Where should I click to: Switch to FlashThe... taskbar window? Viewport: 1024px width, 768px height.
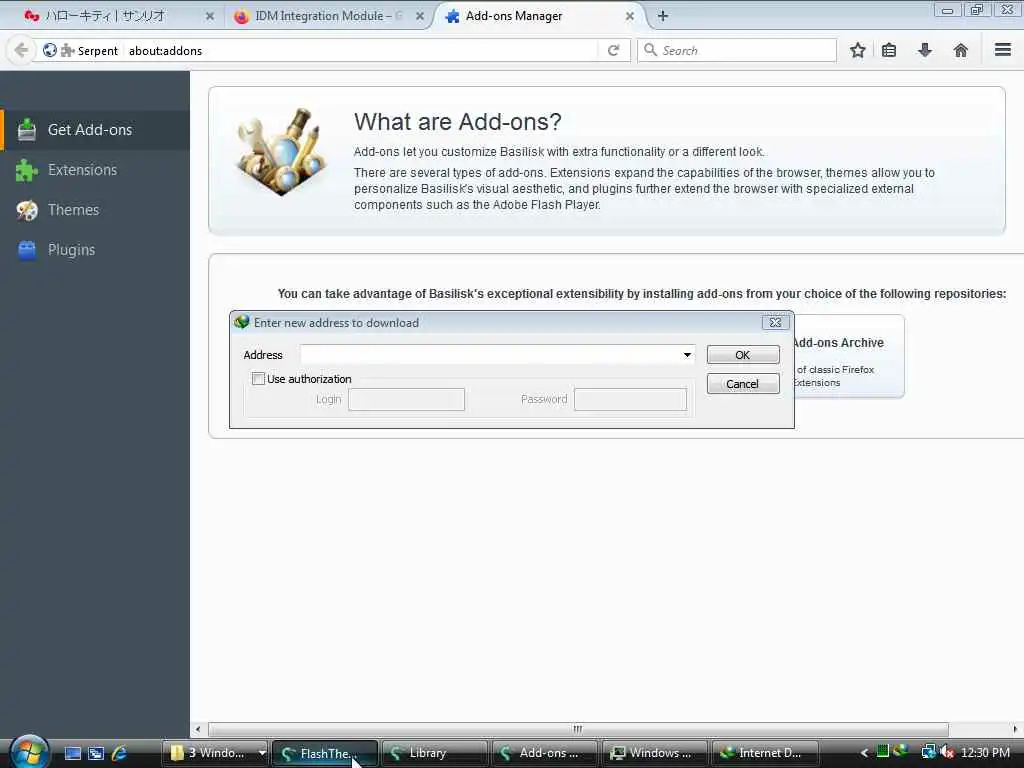pyautogui.click(x=325, y=753)
